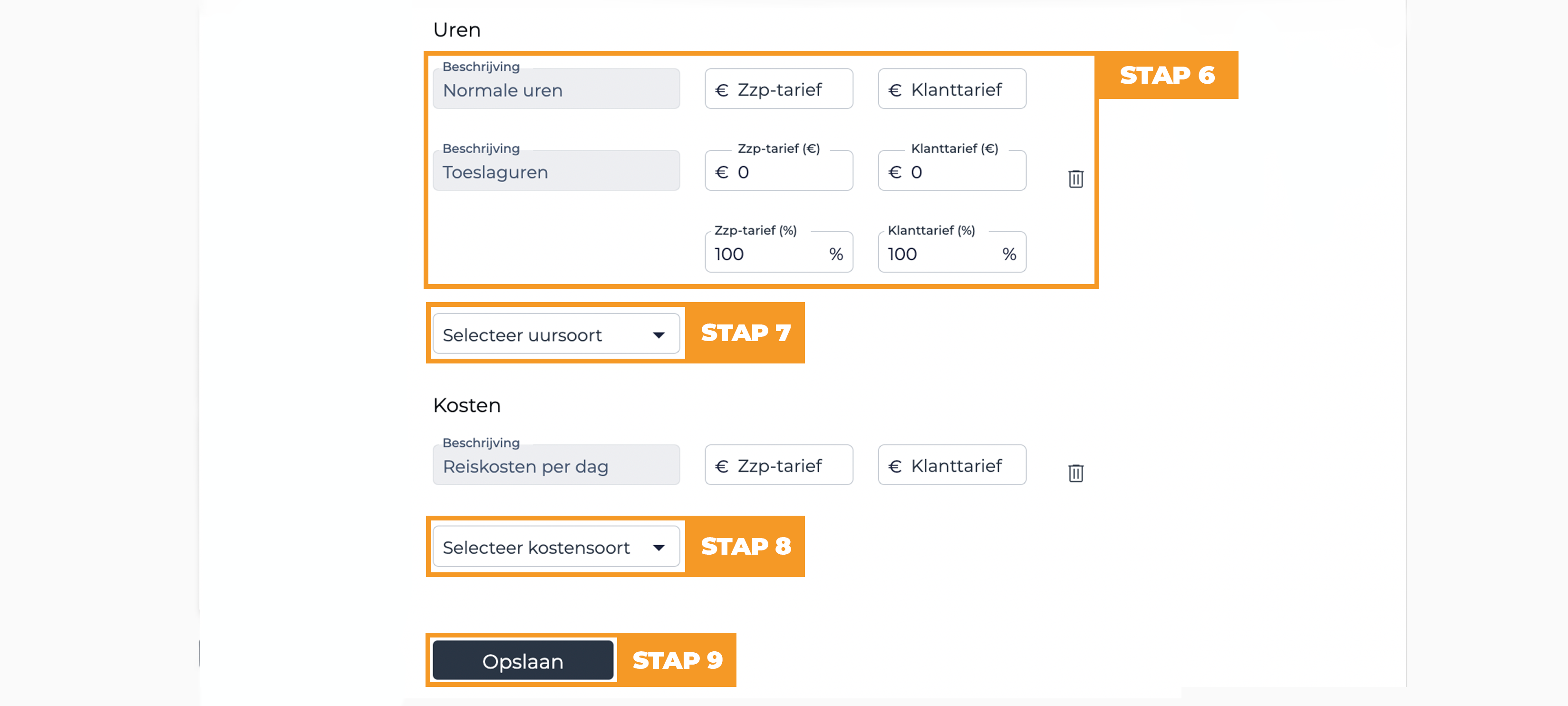This screenshot has height=706, width=1568.
Task: Click the arrow of Selecteer uursoort
Action: point(658,335)
